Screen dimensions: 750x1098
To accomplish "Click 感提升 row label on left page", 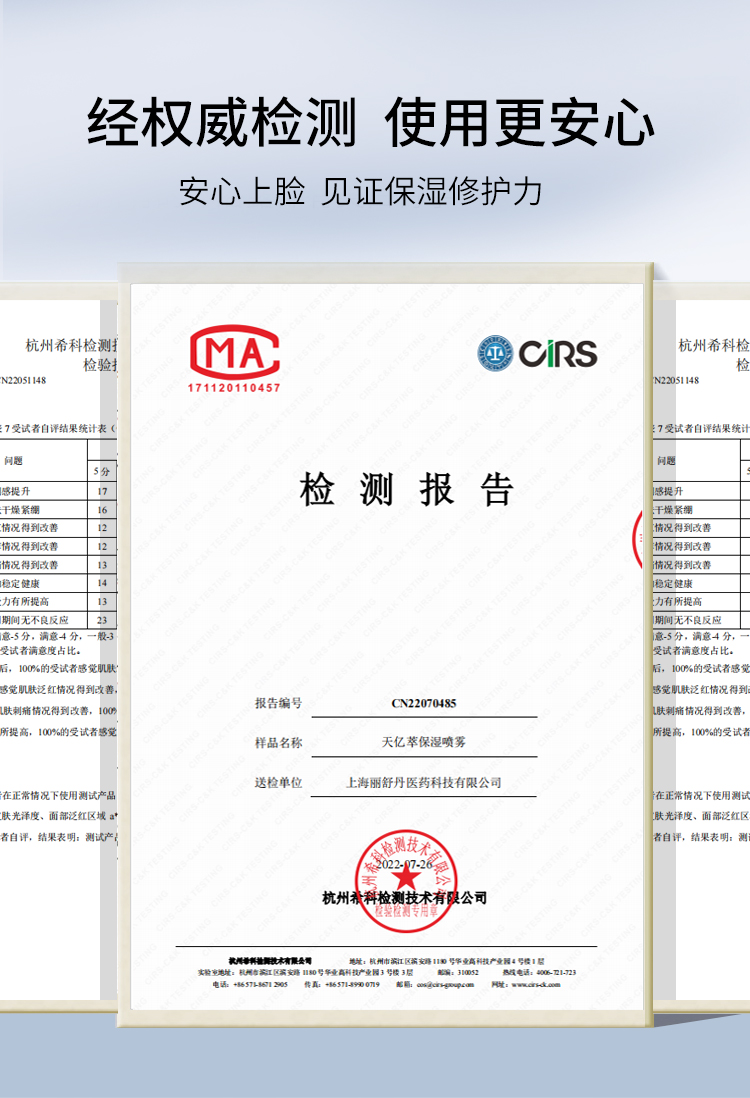I will pos(15,492).
